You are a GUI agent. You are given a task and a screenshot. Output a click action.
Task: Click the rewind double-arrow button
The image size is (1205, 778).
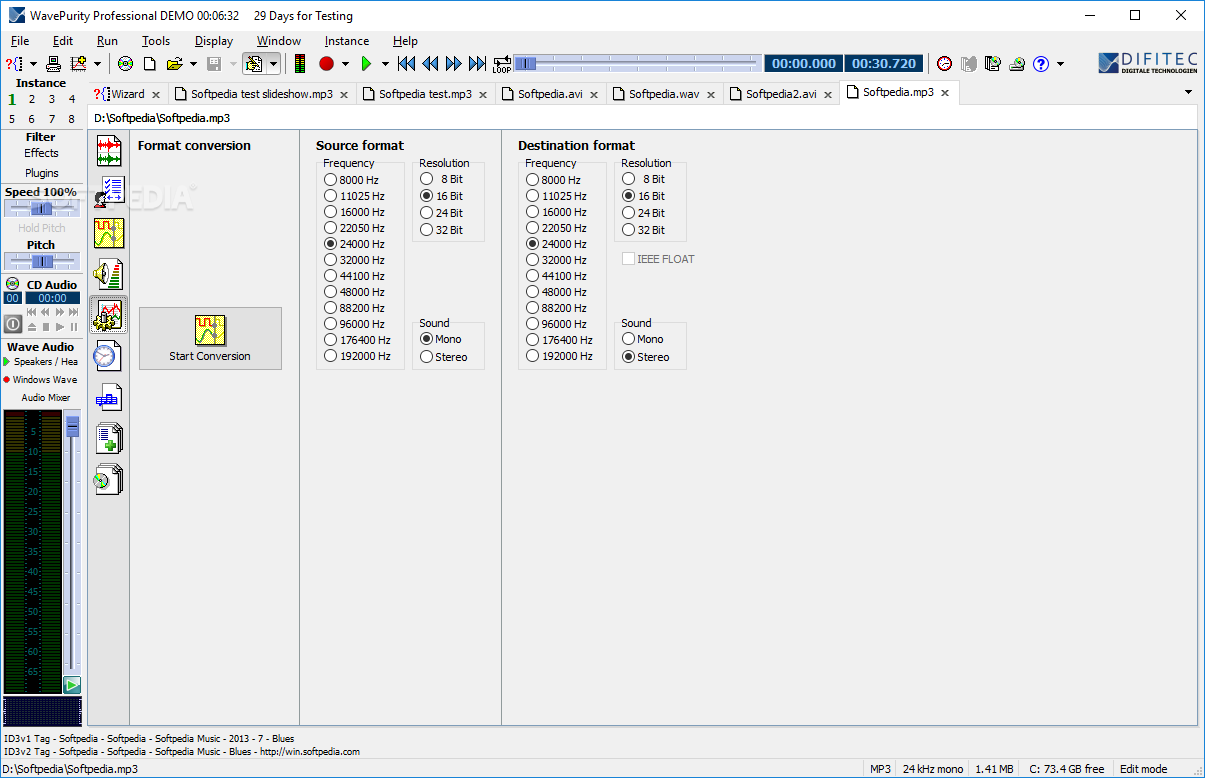[430, 64]
